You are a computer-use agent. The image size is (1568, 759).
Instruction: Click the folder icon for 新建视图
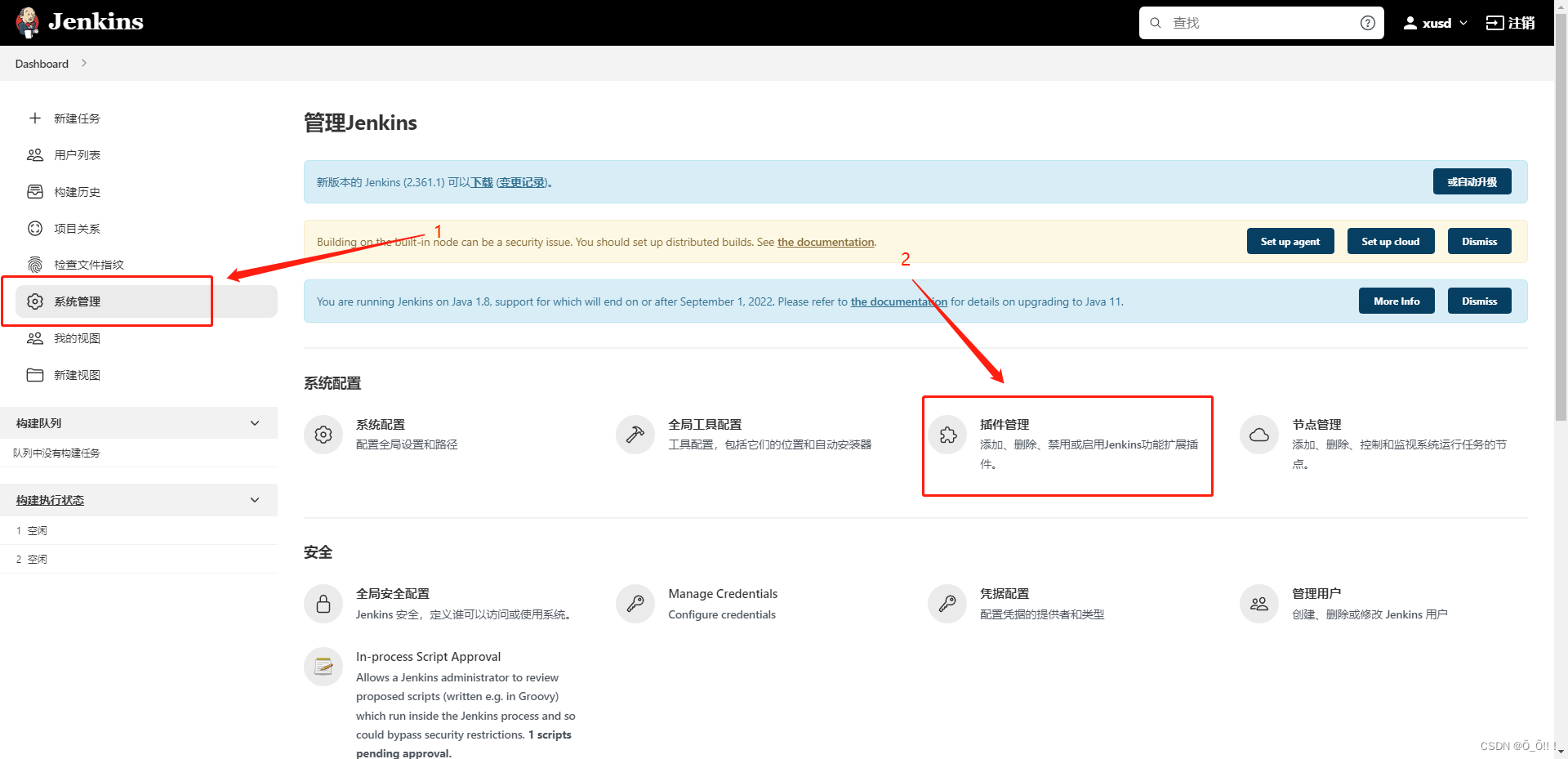click(x=35, y=375)
